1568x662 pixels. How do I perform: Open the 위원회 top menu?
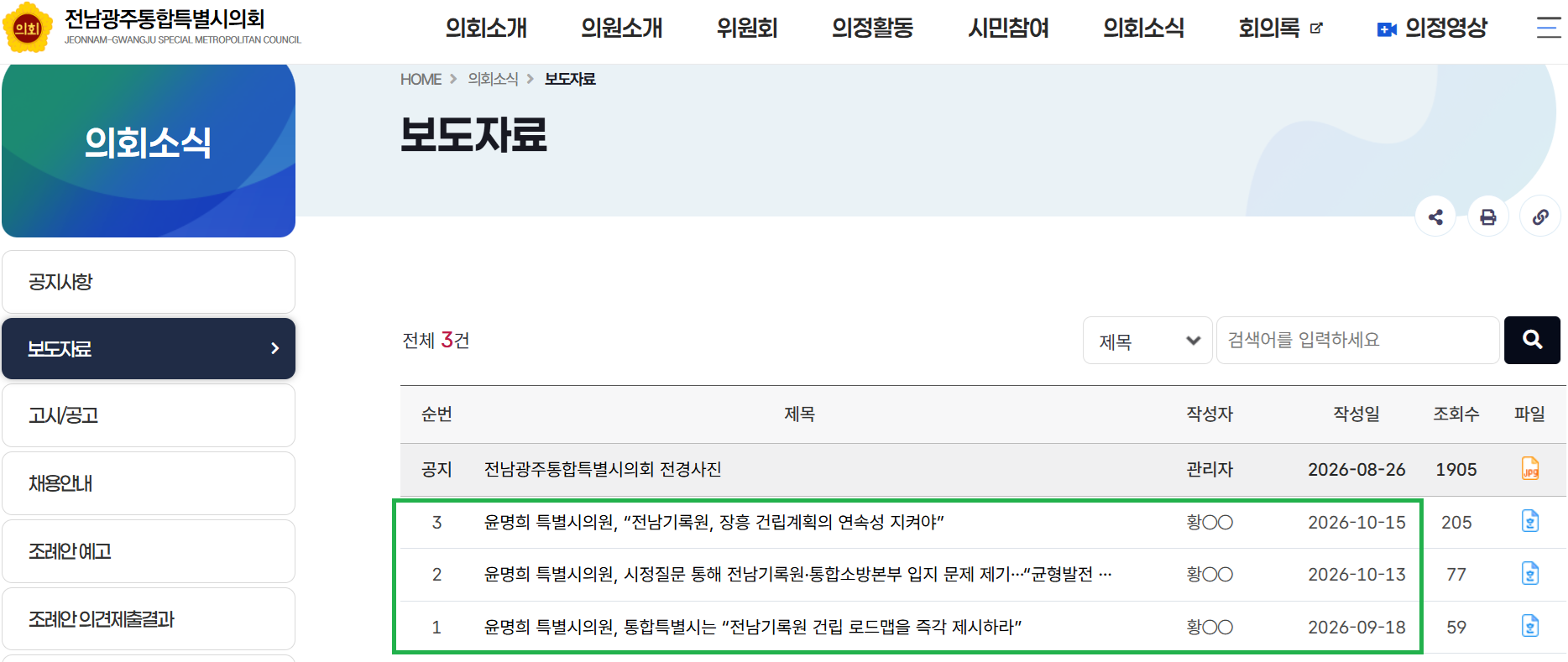pyautogui.click(x=747, y=28)
